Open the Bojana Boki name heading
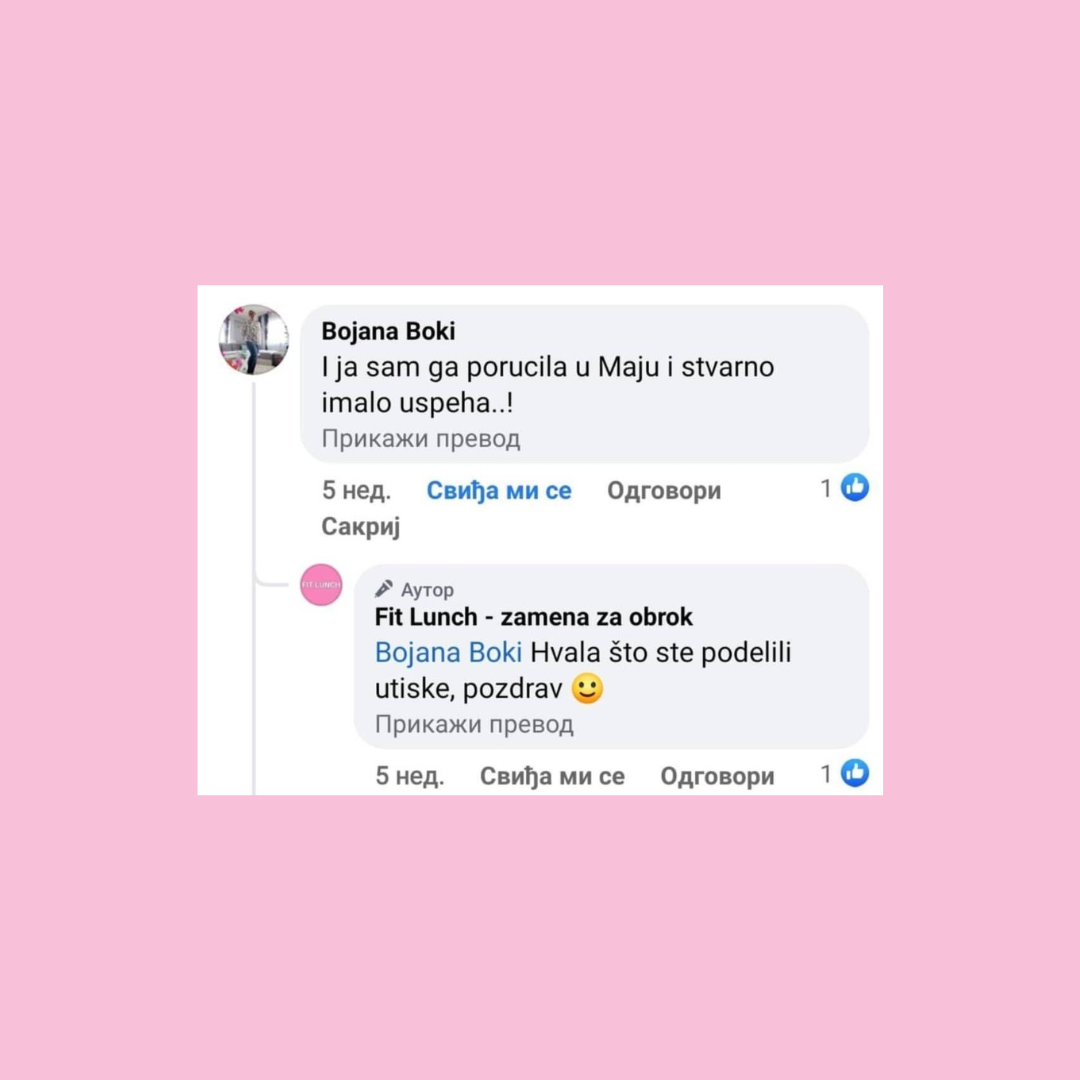 [x=388, y=331]
